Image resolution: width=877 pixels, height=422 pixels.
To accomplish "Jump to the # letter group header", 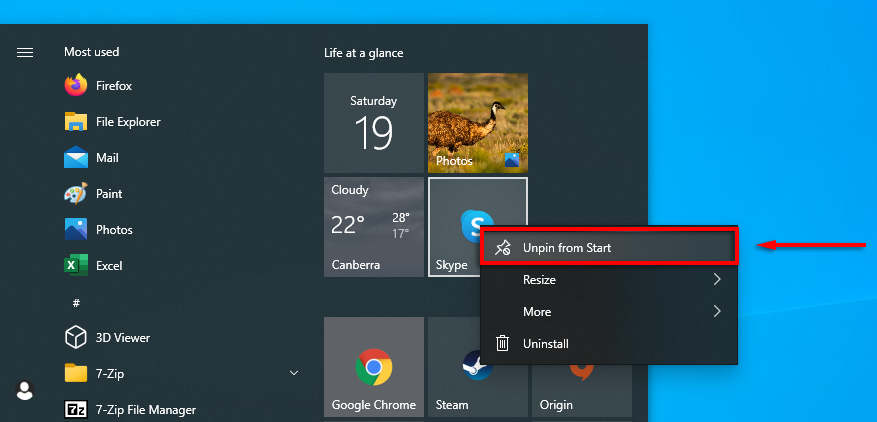I will pos(77,303).
